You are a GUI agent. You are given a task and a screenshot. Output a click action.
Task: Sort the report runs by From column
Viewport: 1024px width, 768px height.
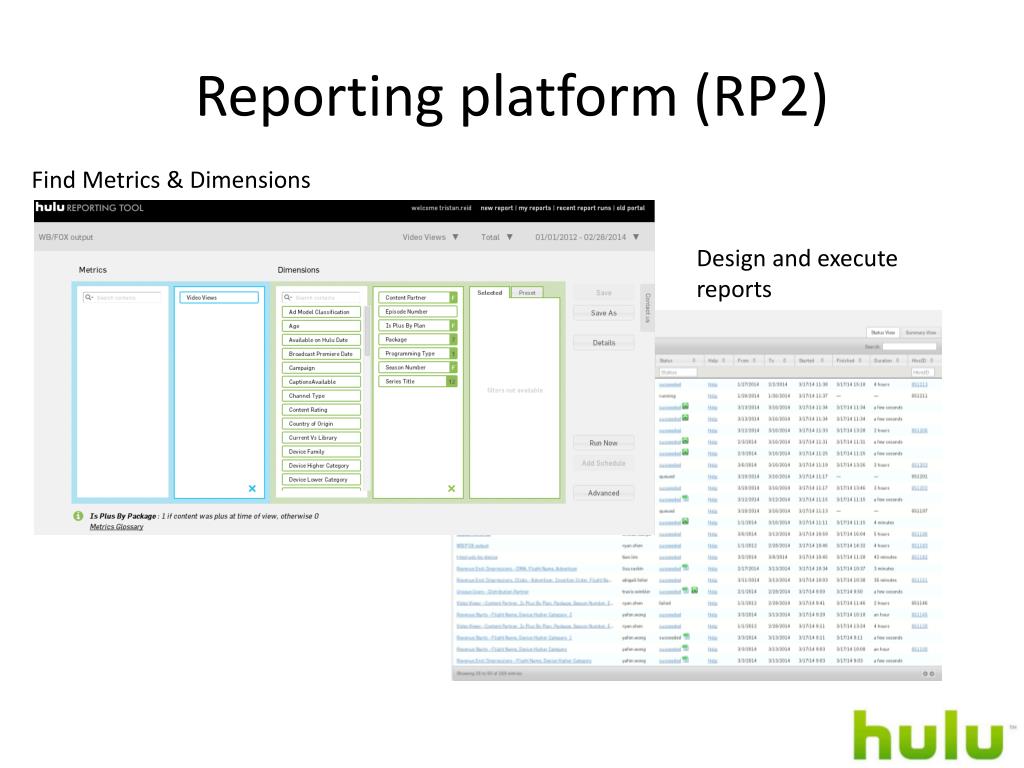(747, 360)
